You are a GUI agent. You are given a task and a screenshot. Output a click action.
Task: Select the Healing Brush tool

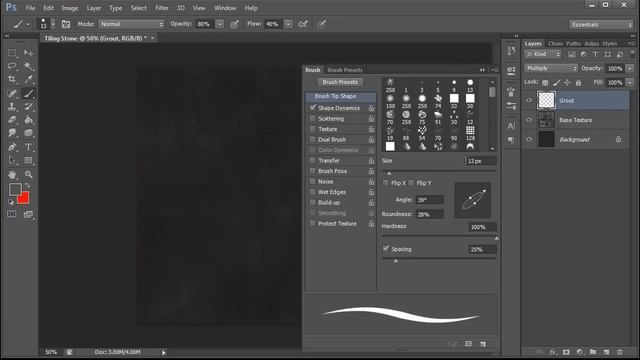click(12, 93)
